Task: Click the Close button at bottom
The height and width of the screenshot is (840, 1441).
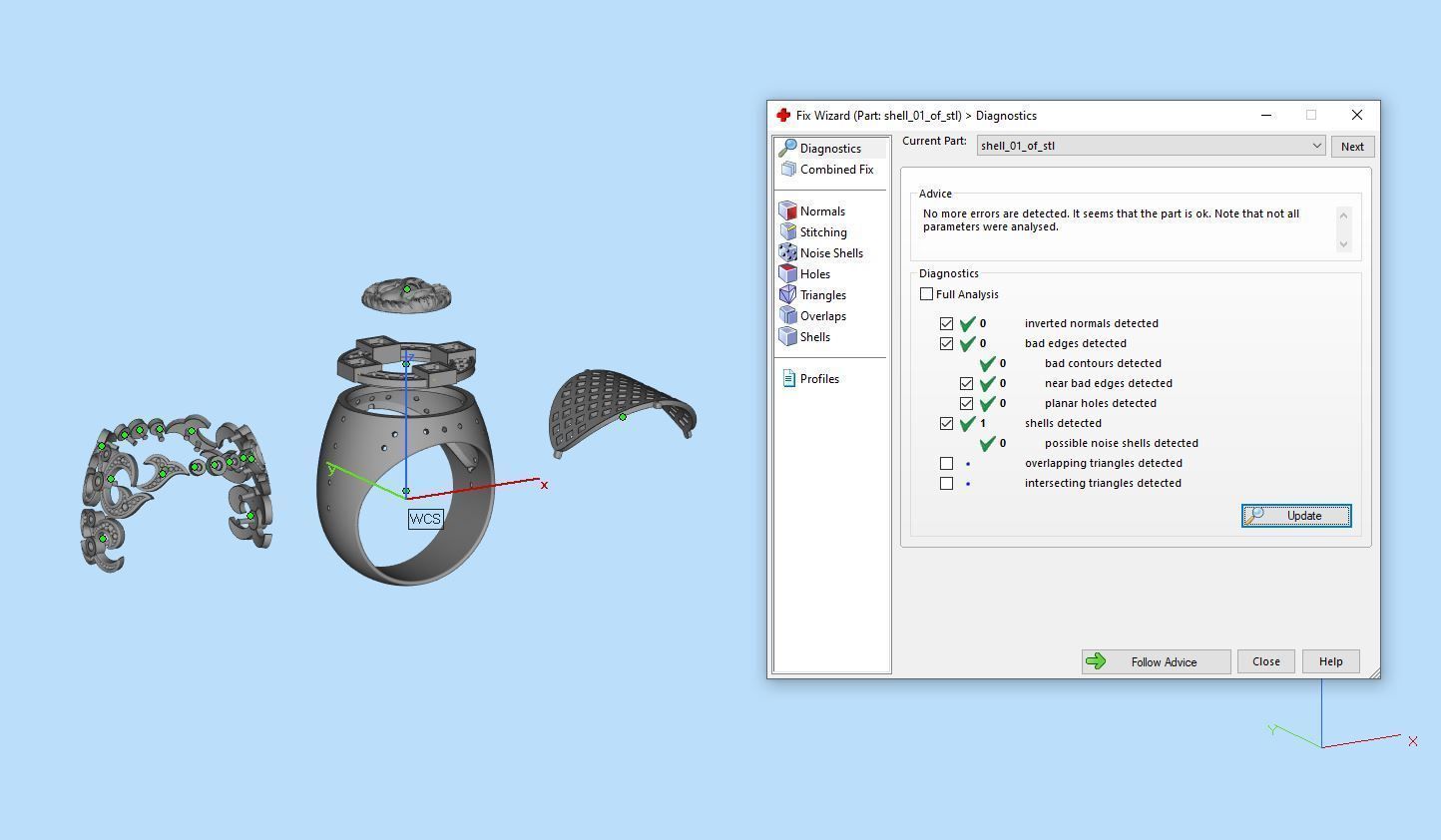Action: [1266, 661]
